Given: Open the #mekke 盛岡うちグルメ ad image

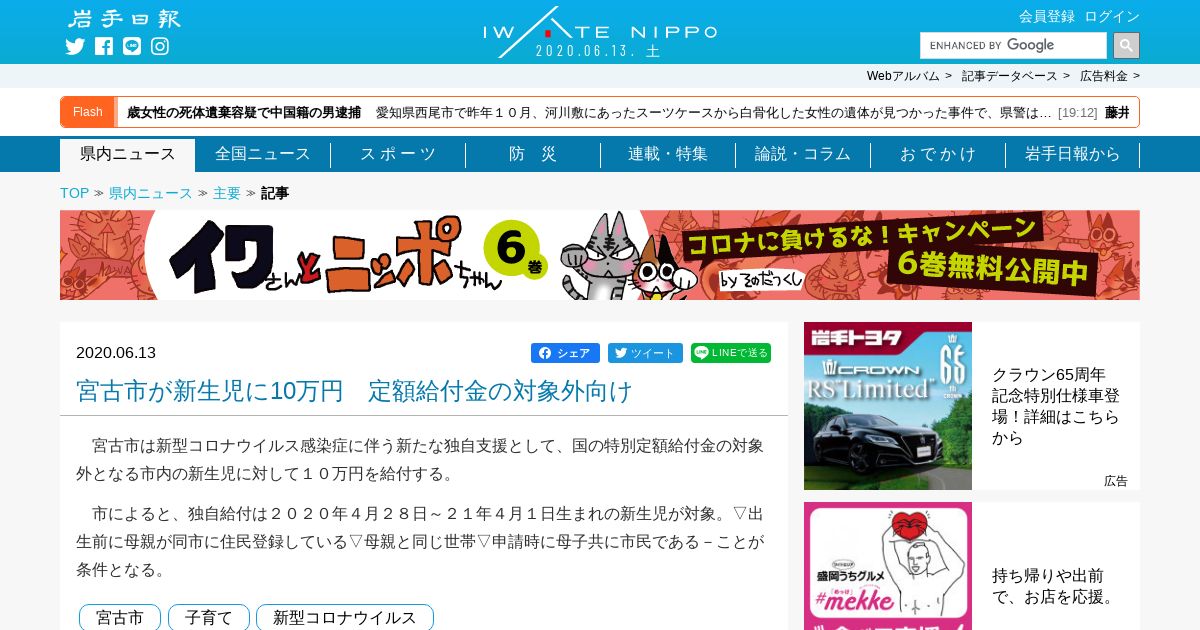Looking at the screenshot, I should coord(888,566).
